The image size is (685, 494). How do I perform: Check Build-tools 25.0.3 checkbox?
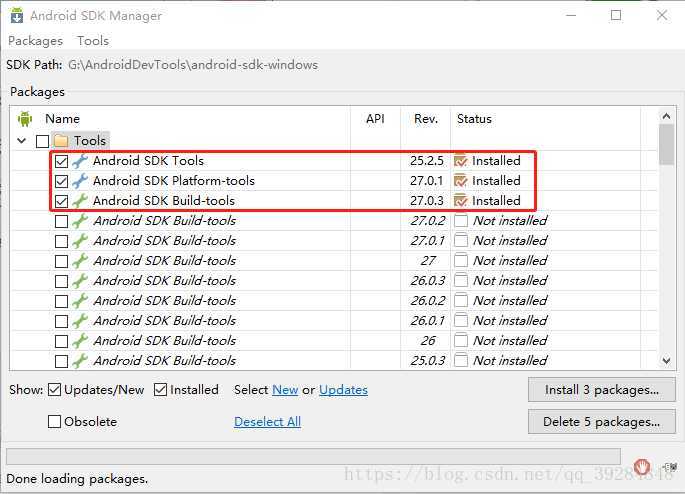62,362
